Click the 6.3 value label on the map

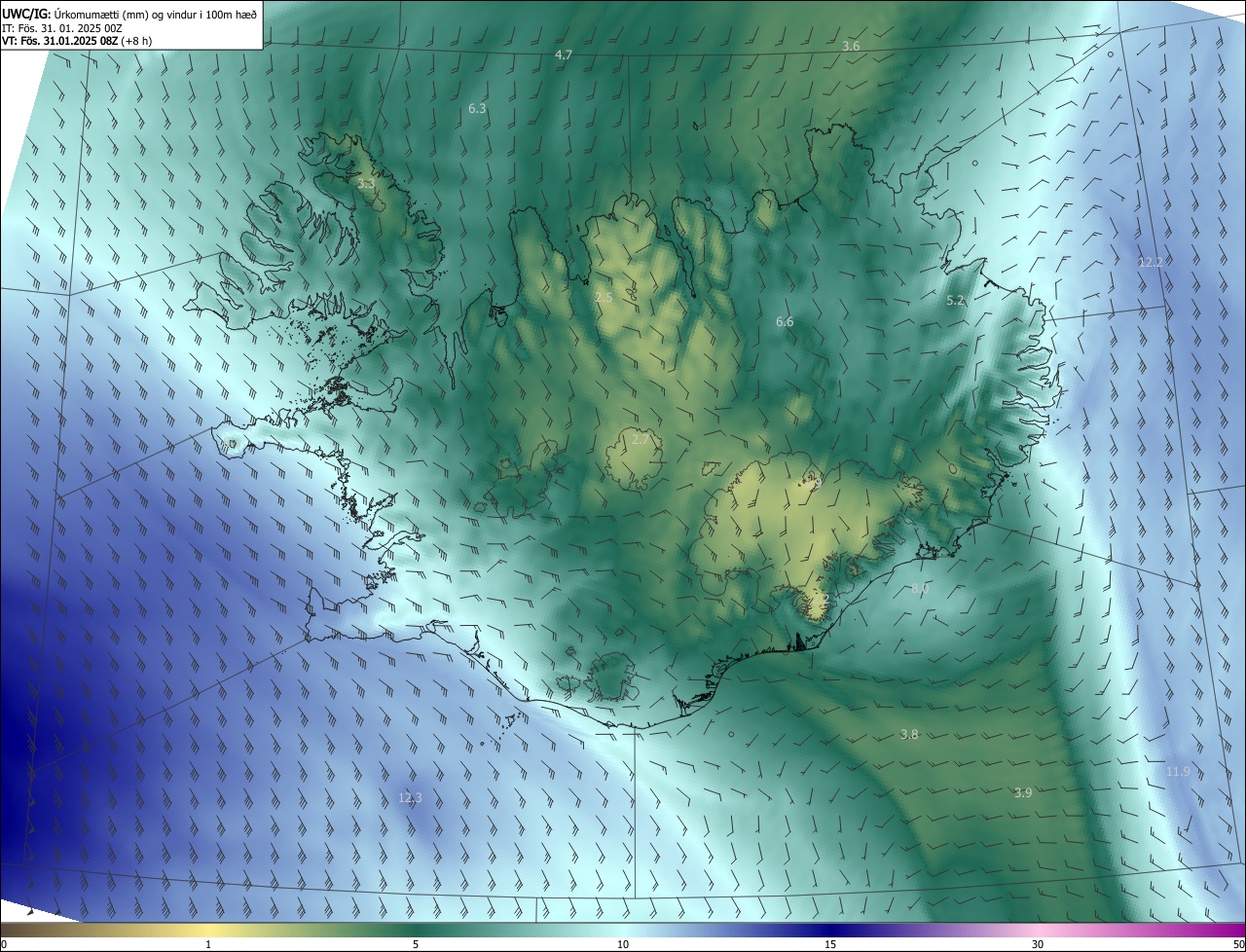point(477,109)
